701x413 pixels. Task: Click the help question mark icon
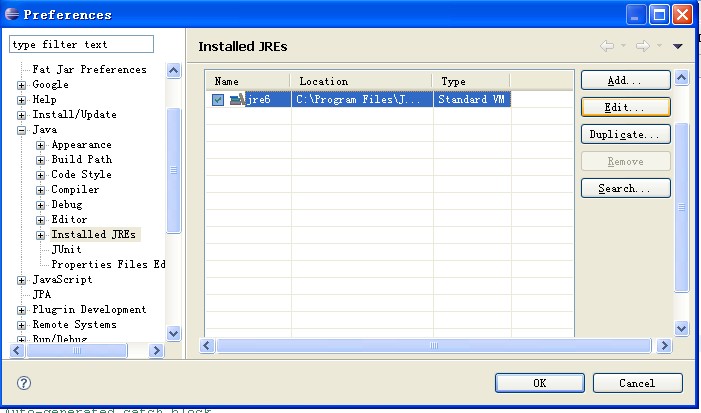pyautogui.click(x=24, y=383)
